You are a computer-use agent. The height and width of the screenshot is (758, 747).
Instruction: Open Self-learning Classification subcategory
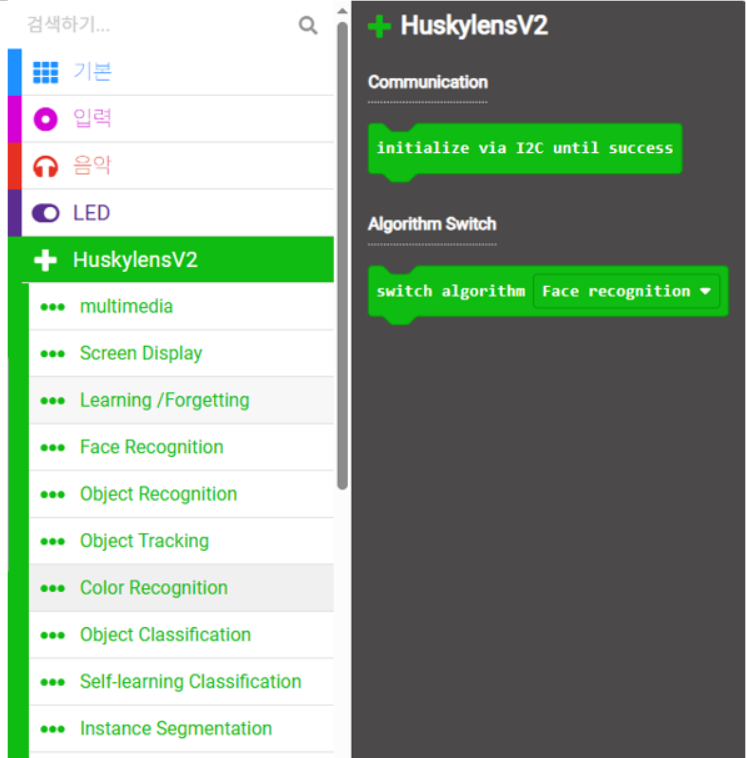[x=181, y=682]
